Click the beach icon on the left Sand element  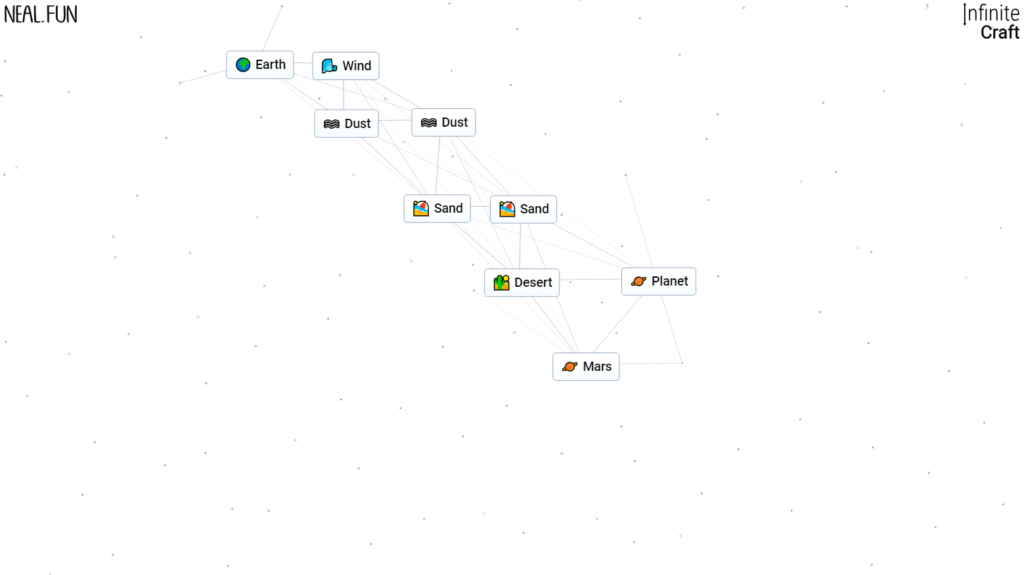[x=421, y=209]
